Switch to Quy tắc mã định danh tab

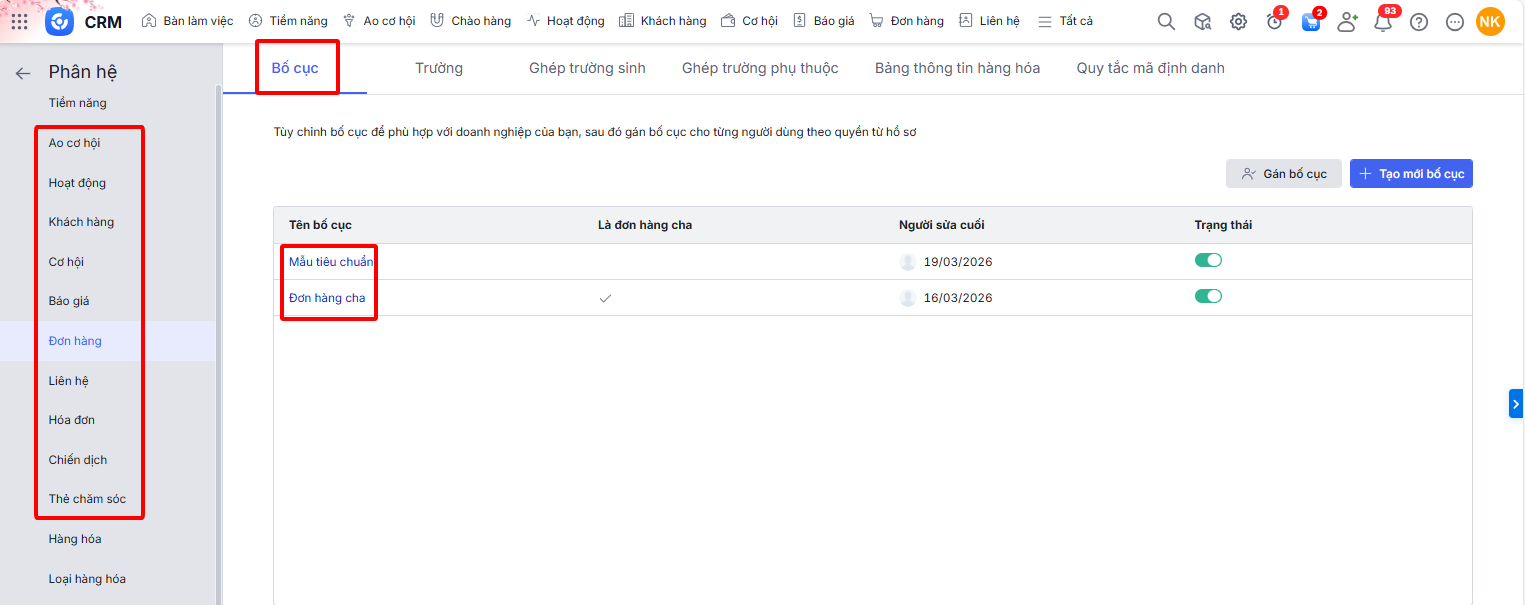[x=1150, y=68]
